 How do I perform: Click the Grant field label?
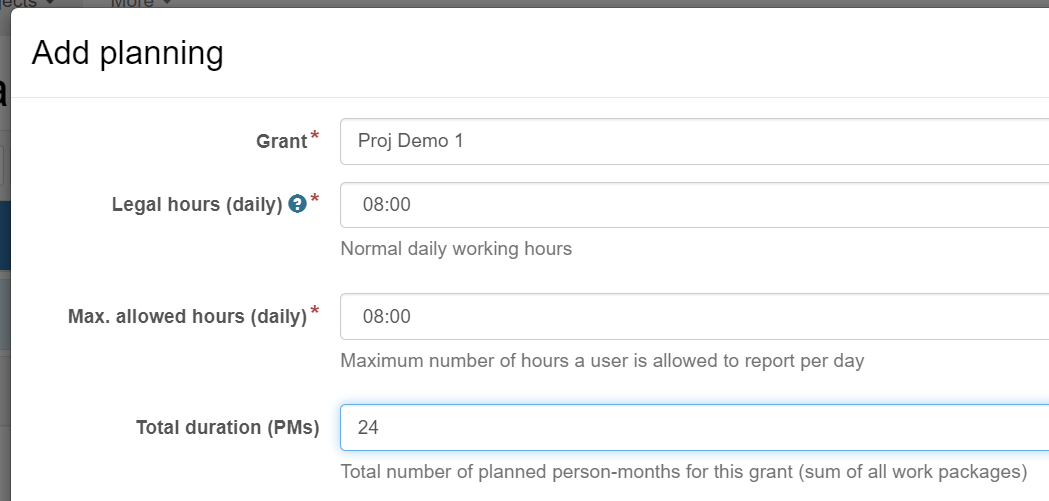click(282, 142)
